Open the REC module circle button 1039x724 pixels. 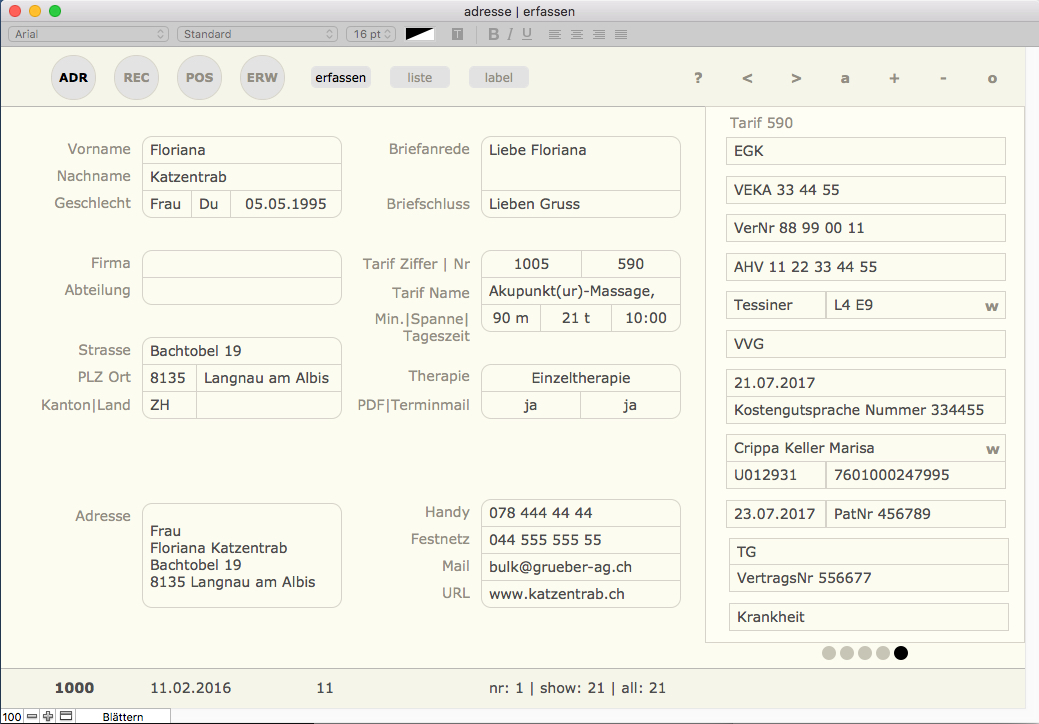click(137, 78)
